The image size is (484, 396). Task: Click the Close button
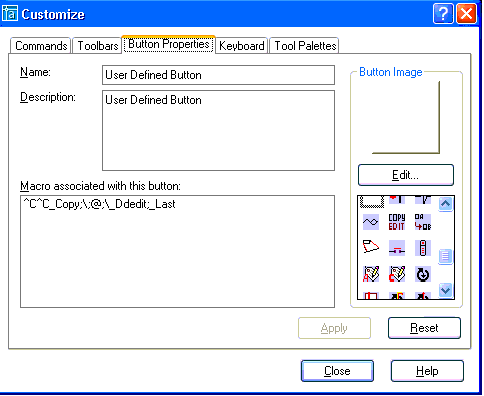[x=337, y=371]
